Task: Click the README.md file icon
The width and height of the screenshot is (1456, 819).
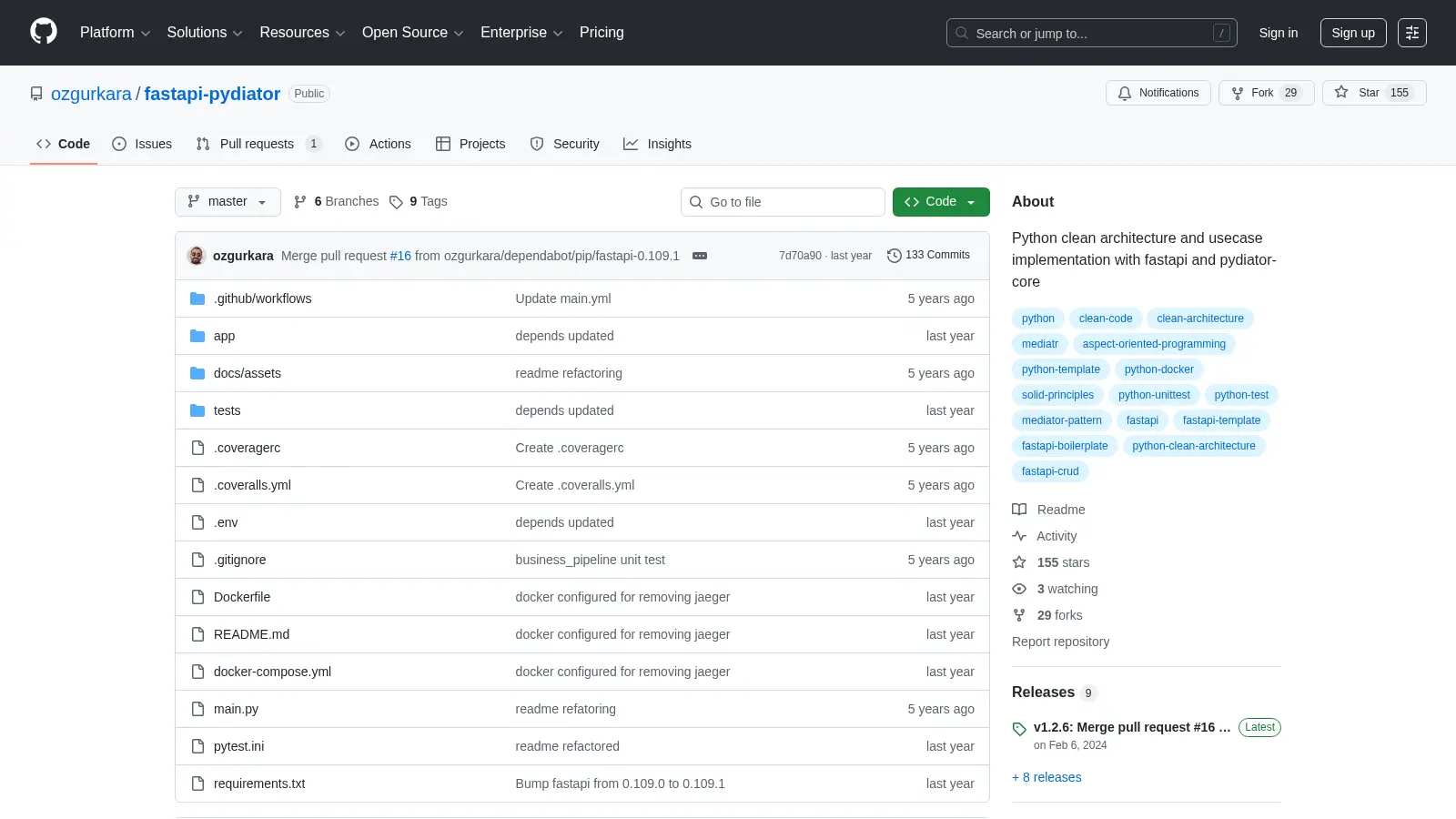Action: (197, 634)
